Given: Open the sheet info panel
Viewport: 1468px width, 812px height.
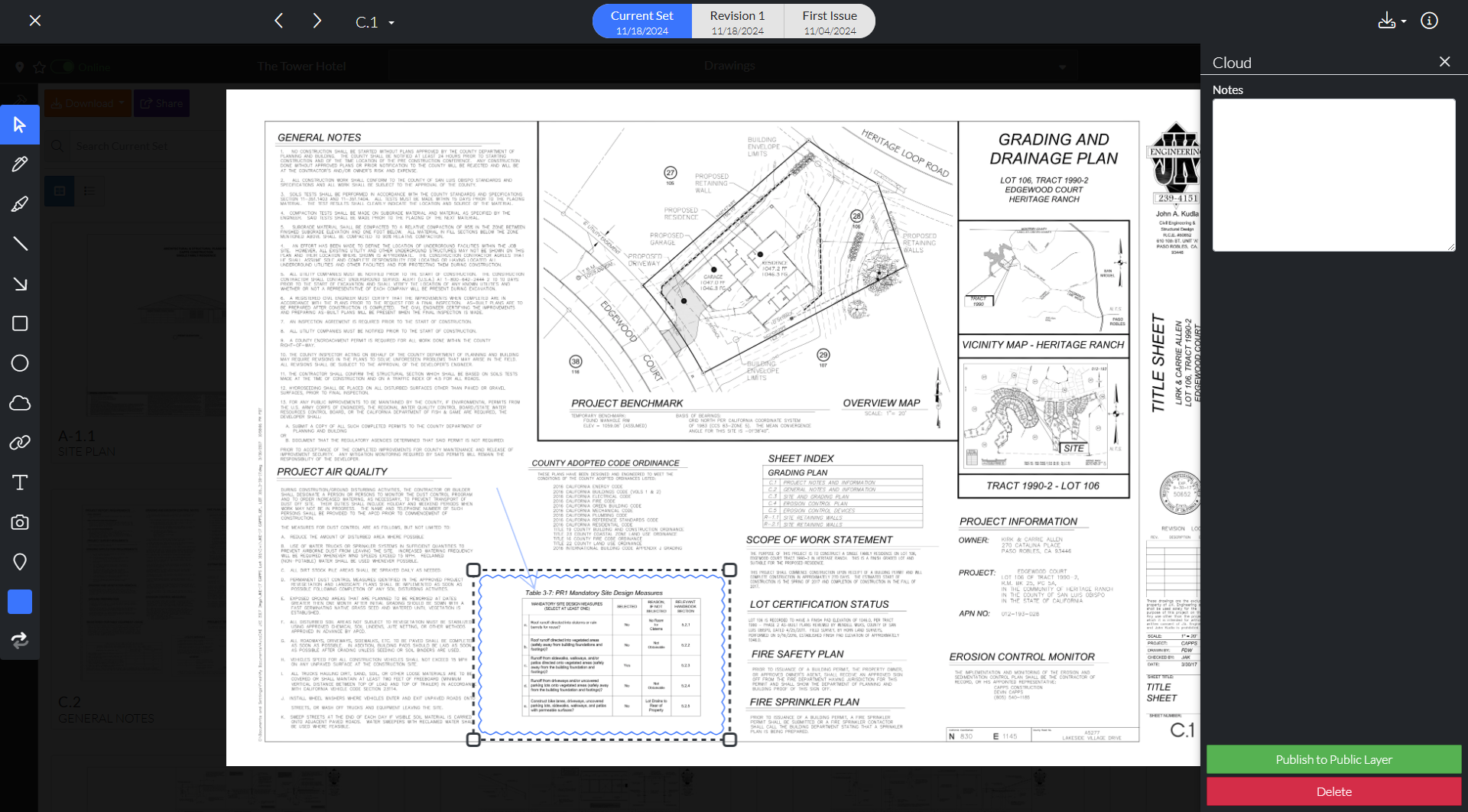Looking at the screenshot, I should tap(1429, 21).
